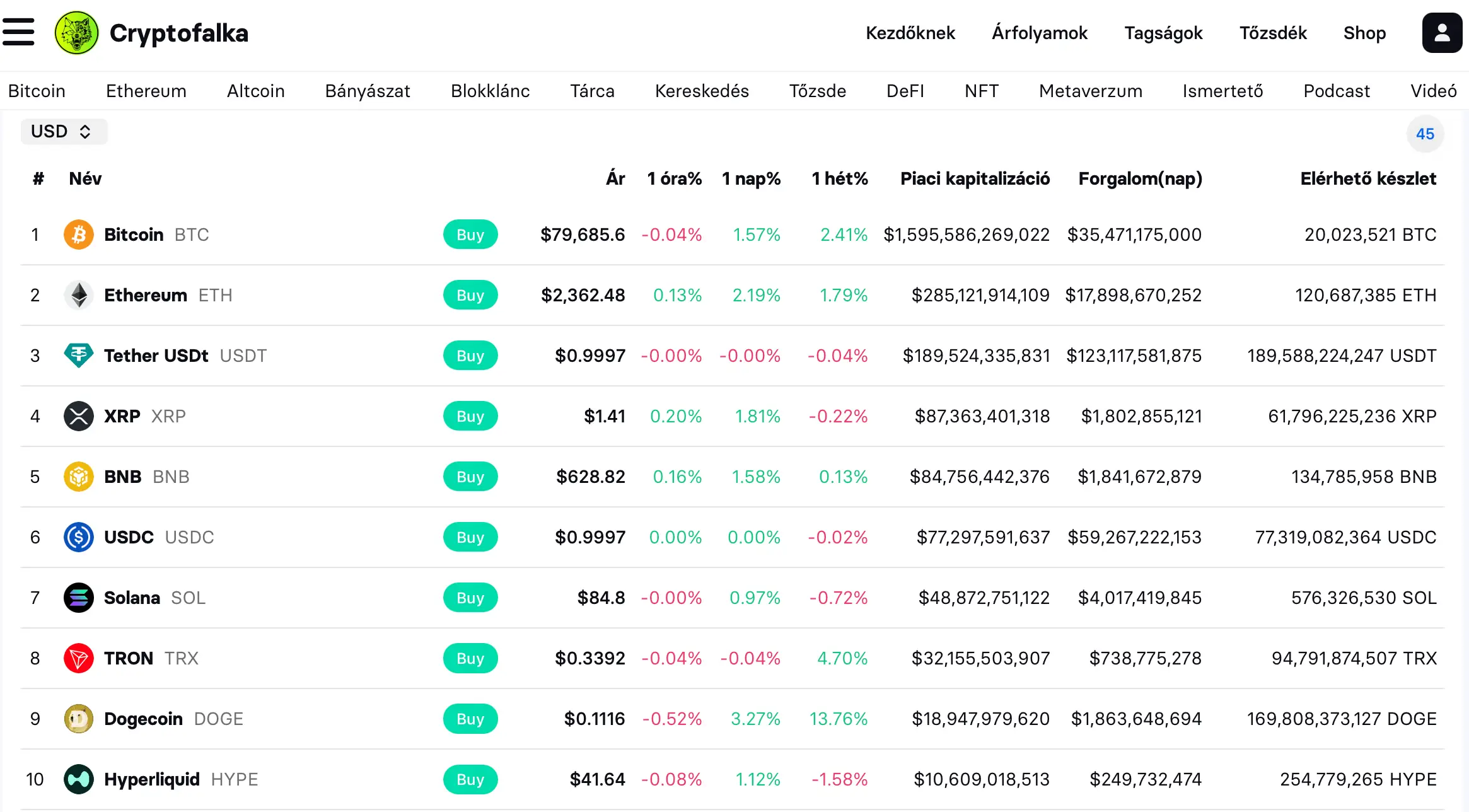The height and width of the screenshot is (812, 1469).
Task: Select the NFT category tab
Action: (982, 91)
